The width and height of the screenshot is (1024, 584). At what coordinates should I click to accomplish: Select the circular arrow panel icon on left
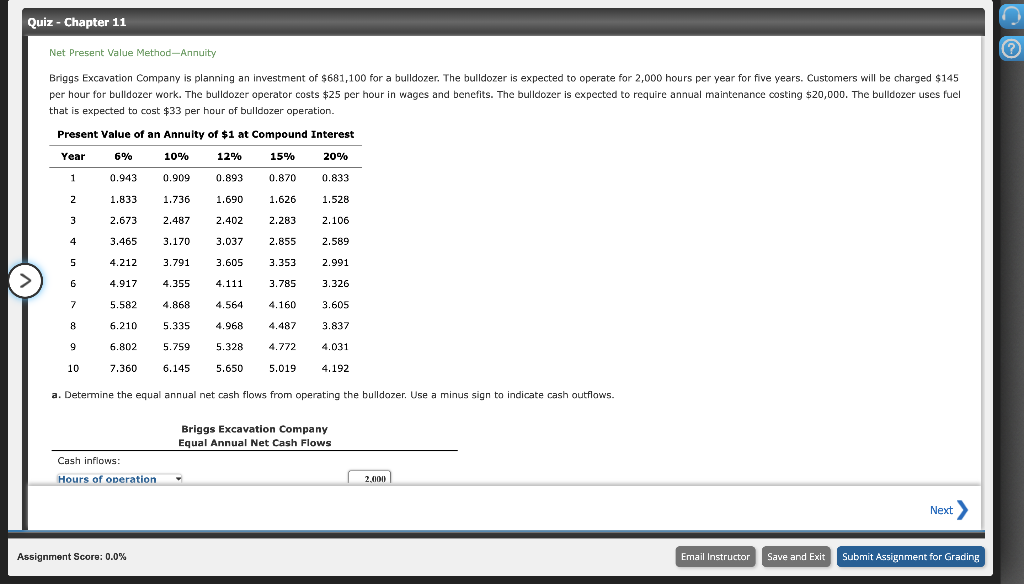click(x=25, y=281)
